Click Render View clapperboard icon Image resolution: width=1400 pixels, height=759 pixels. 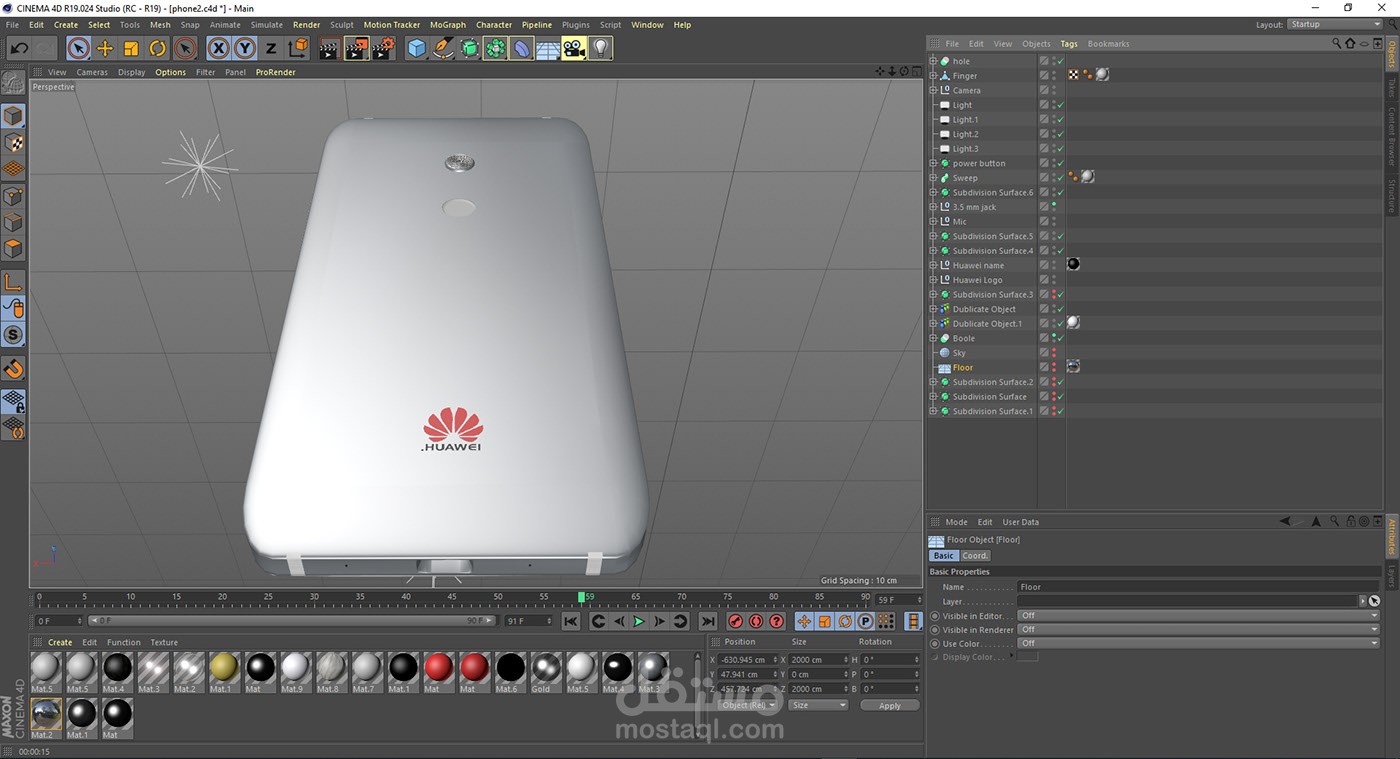click(329, 48)
